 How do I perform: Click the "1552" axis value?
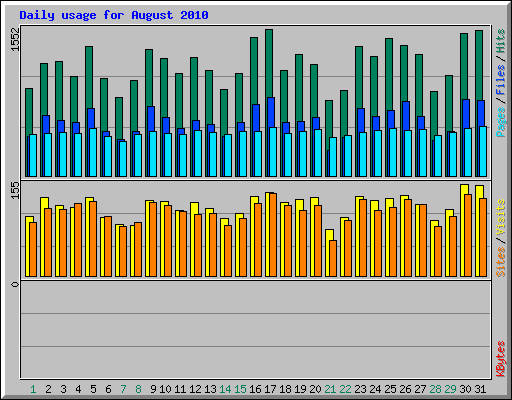15,39
